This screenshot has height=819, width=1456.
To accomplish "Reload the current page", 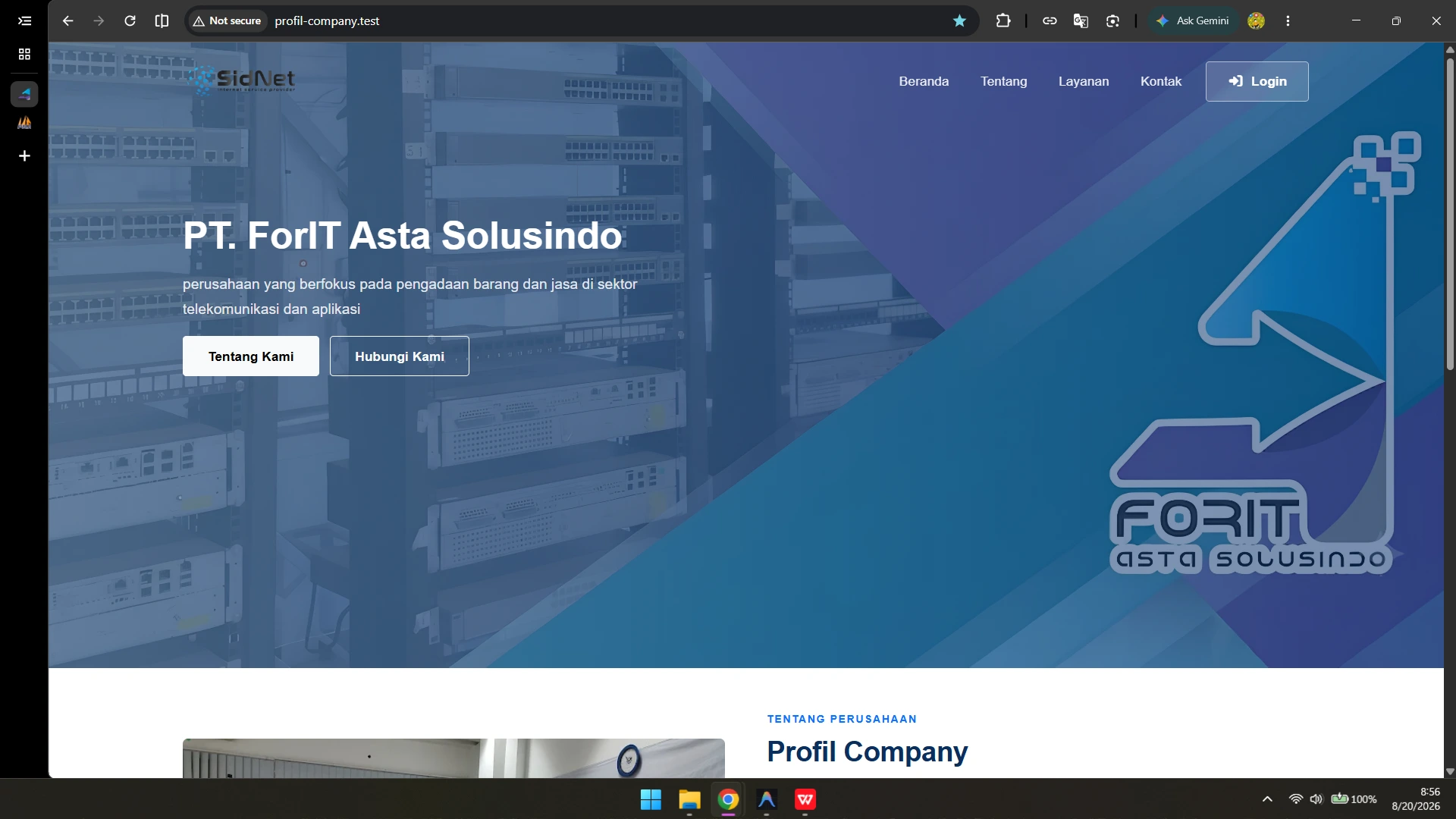I will coord(130,21).
